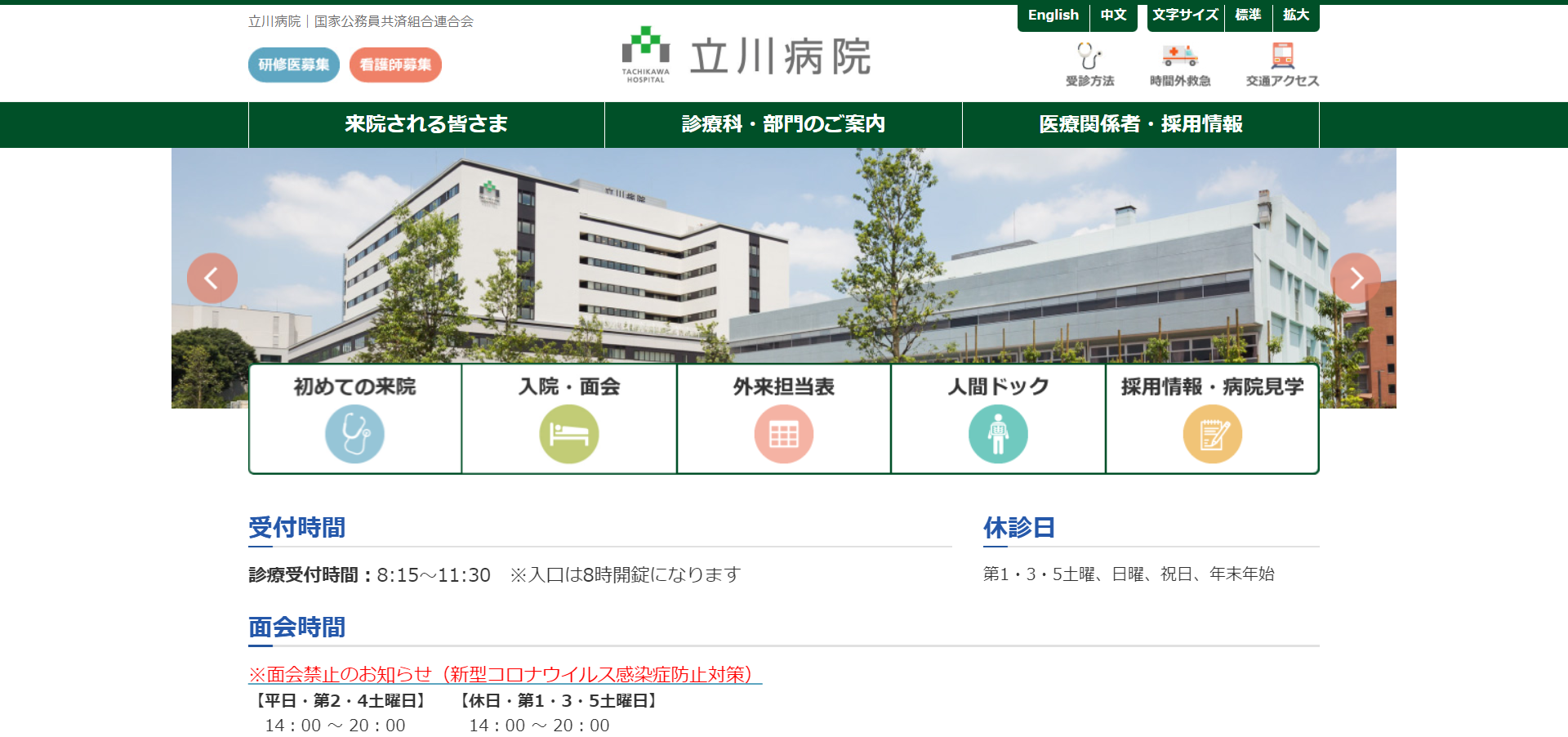
Task: Click the bed icon under 入院・面会
Action: coord(569,434)
